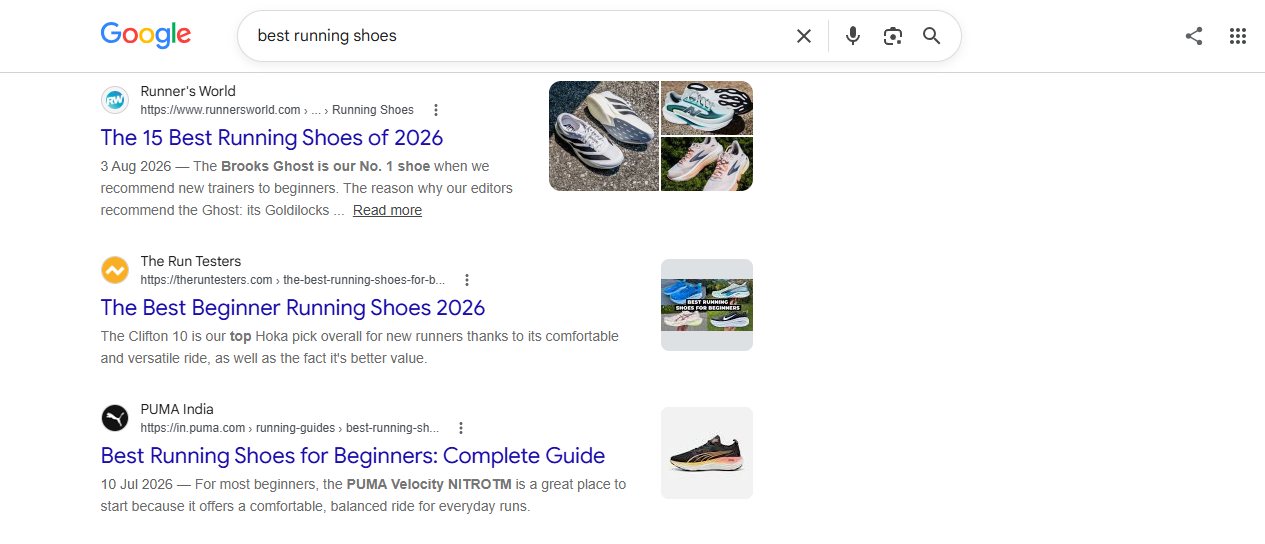Click the Runner's World site name
Image resolution: width=1265 pixels, height=544 pixels.
(188, 91)
